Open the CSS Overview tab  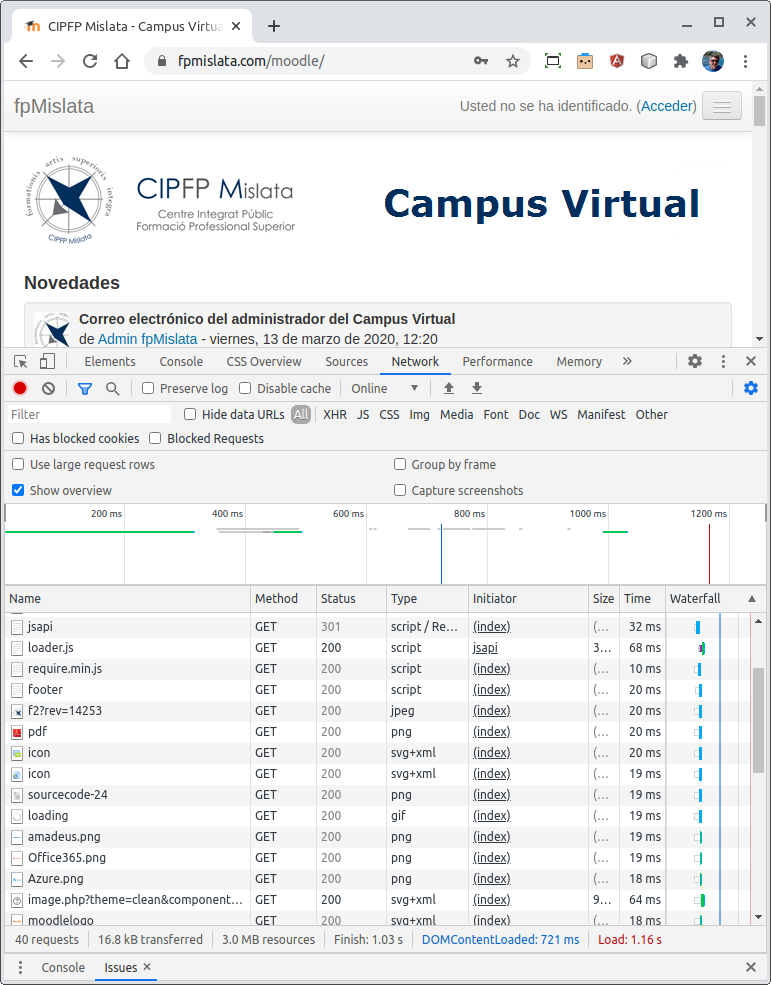click(x=264, y=361)
